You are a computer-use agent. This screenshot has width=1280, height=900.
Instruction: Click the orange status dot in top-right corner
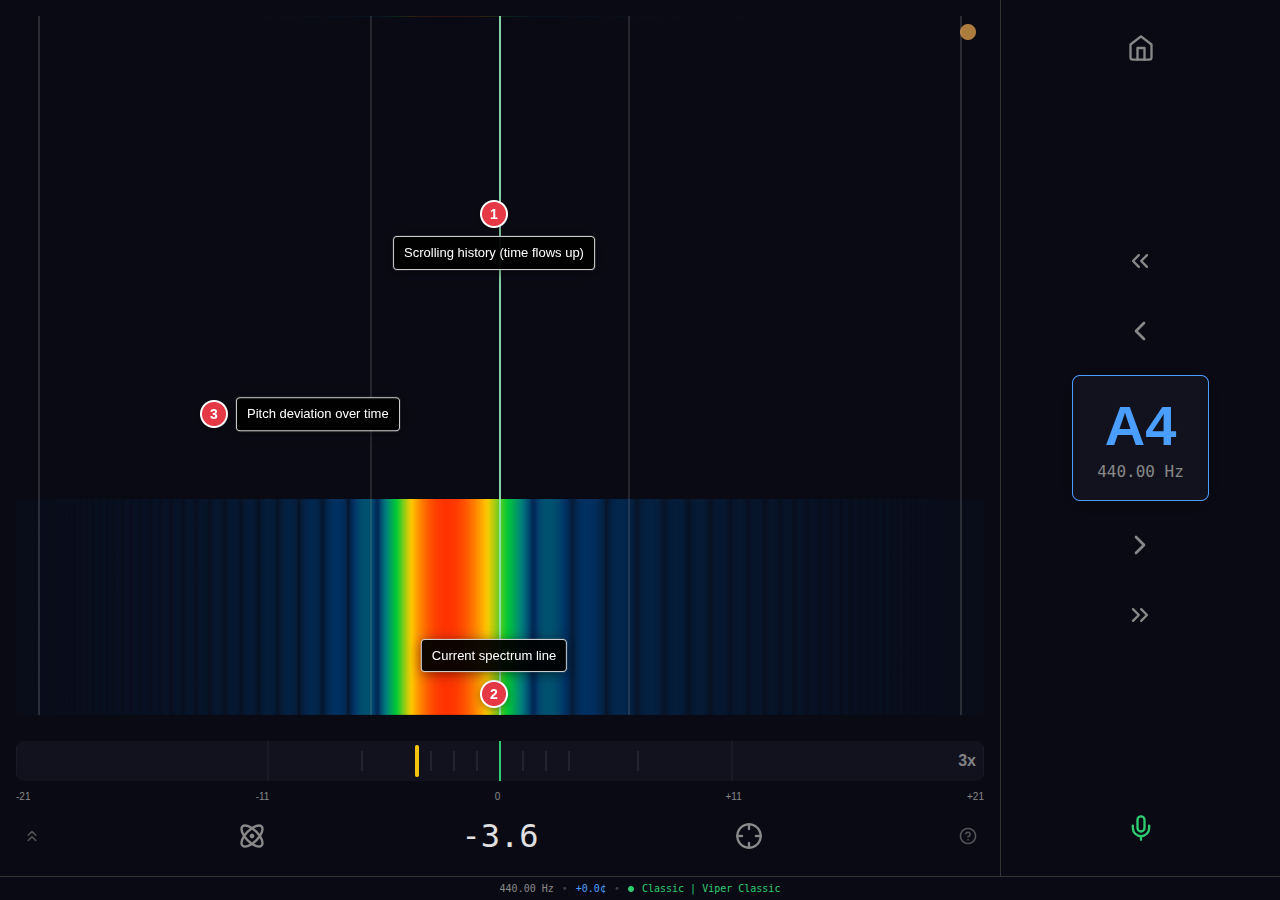point(967,31)
